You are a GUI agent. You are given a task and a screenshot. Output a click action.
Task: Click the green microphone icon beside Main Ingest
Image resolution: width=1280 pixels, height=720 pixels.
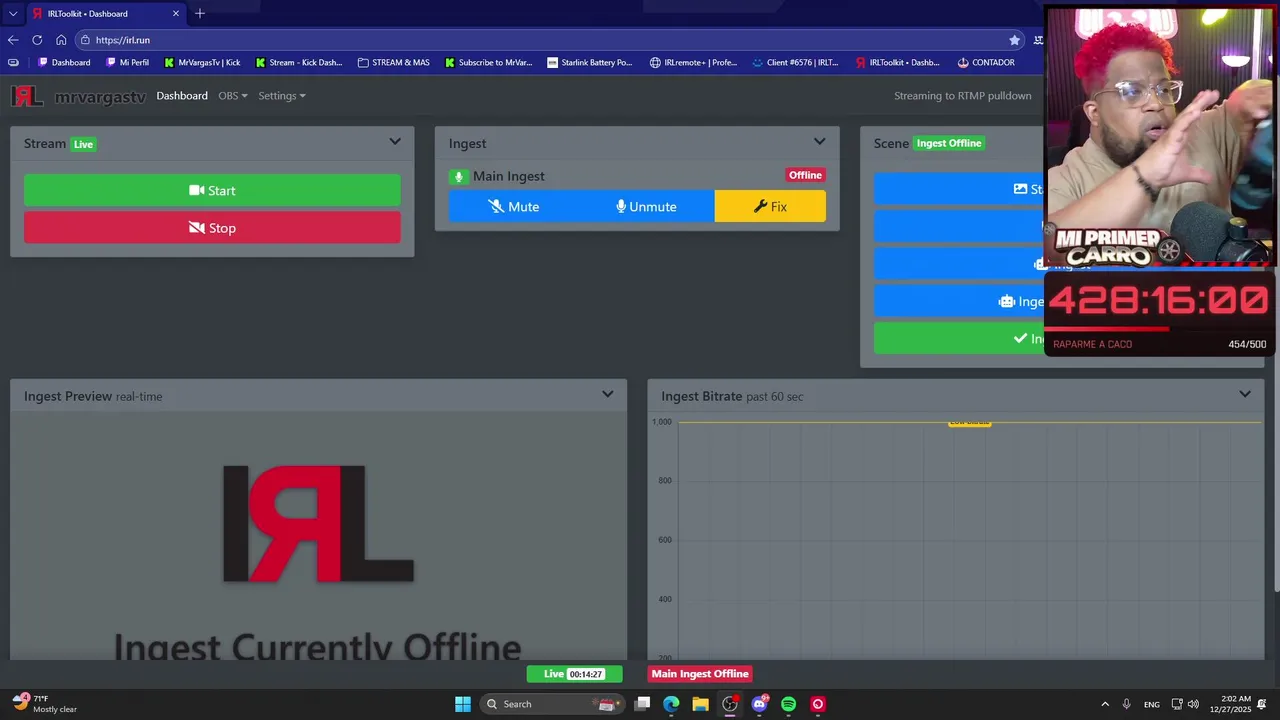point(458,177)
